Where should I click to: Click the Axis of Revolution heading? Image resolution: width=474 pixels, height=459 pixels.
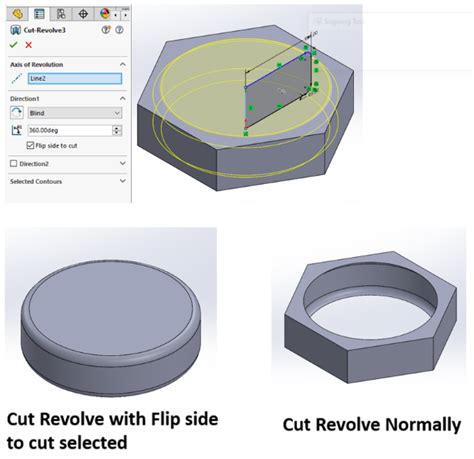[x=37, y=64]
